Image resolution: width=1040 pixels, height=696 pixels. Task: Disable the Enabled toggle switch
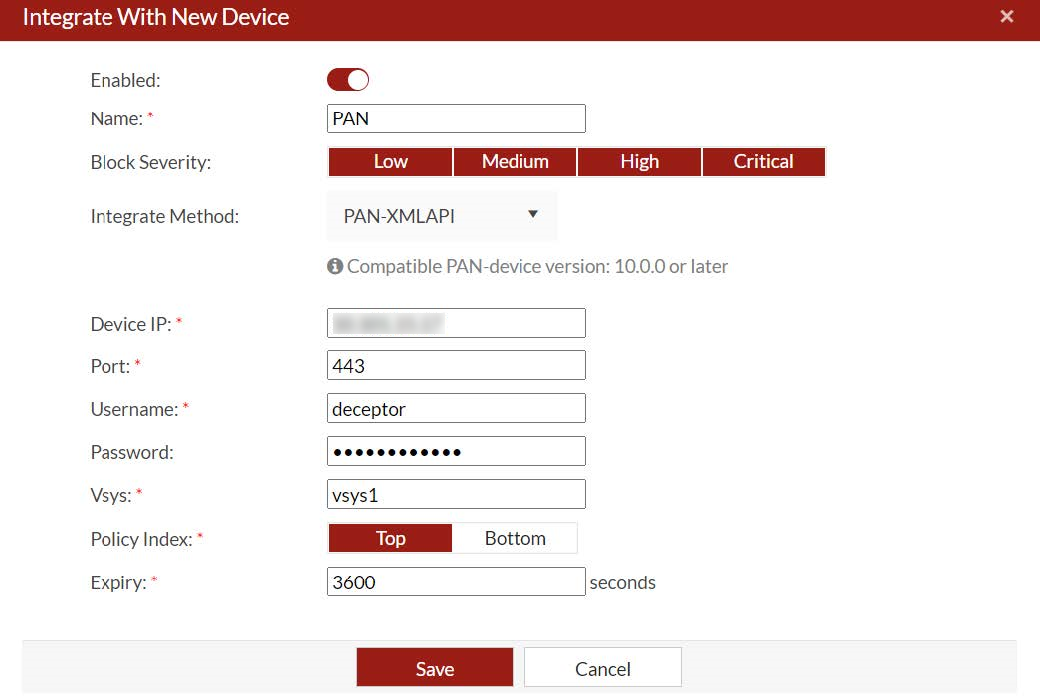click(348, 79)
